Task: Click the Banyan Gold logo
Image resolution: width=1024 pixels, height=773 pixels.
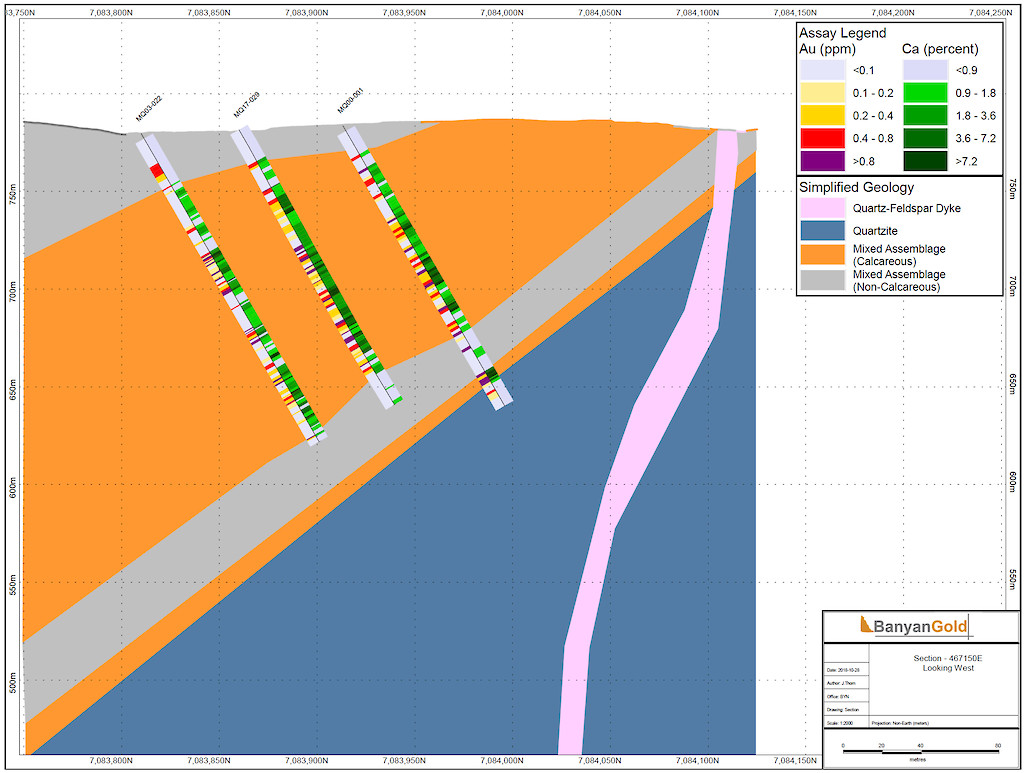Action: coord(914,627)
